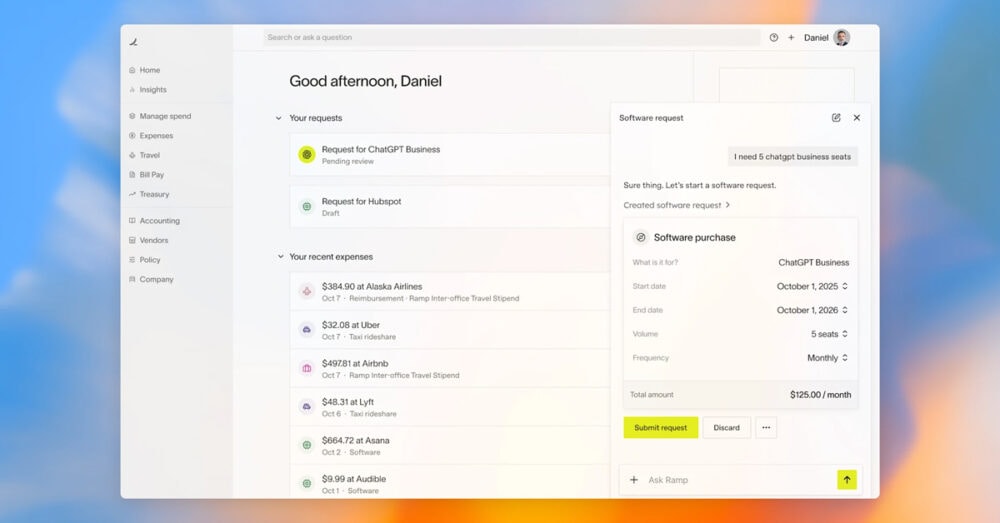Viewport: 1000px width, 523px height.
Task: Change the Volume 5 seats selector
Action: click(829, 334)
